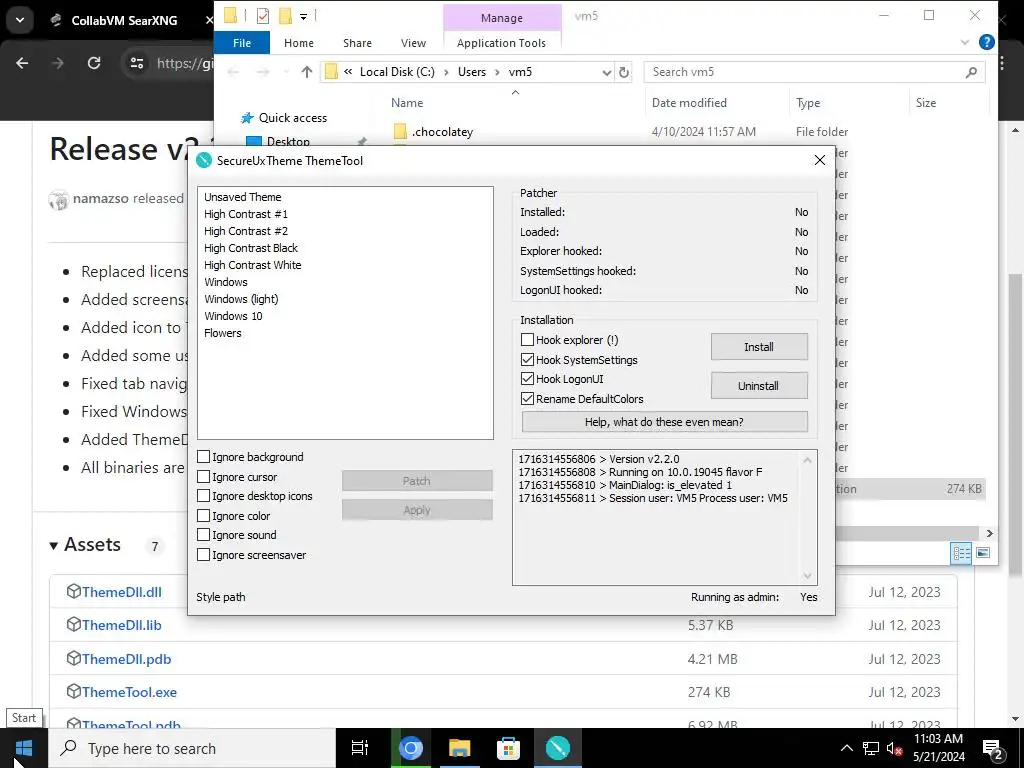The image size is (1024, 768).
Task: Click File Explorer's Up arrow
Action: (306, 72)
